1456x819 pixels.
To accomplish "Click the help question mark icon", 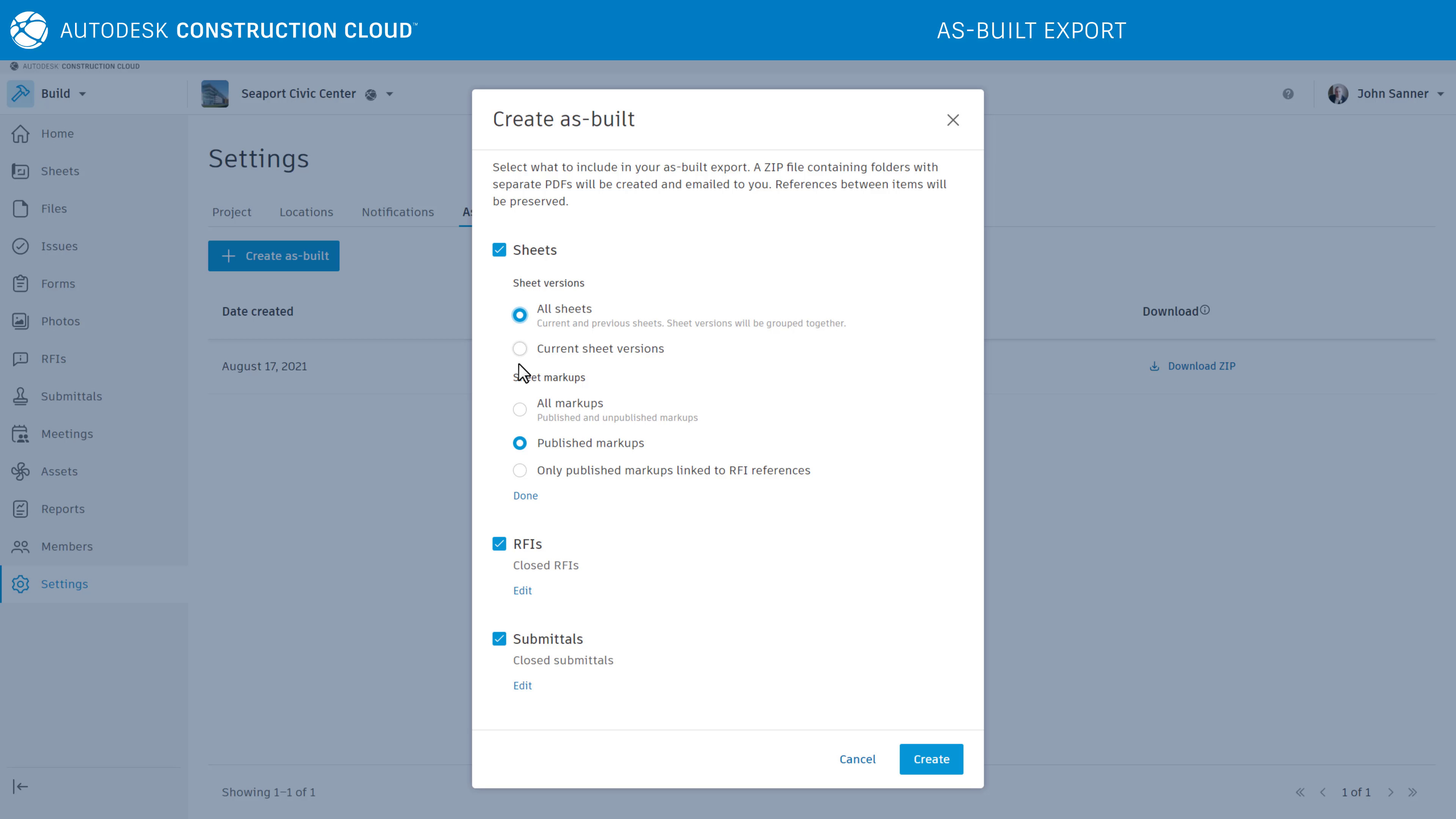I will click(x=1288, y=94).
